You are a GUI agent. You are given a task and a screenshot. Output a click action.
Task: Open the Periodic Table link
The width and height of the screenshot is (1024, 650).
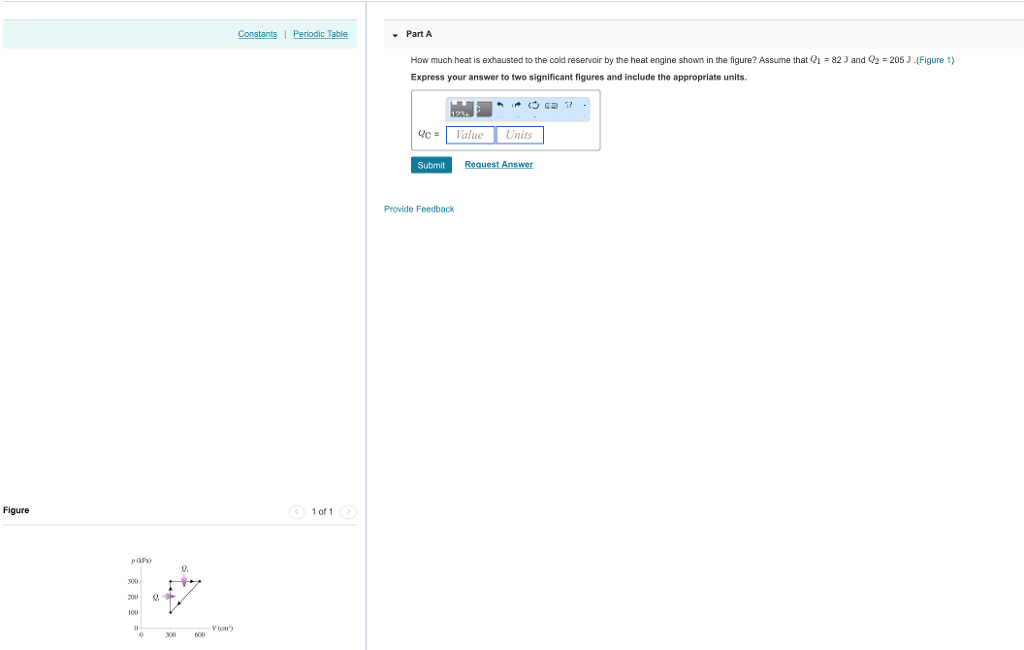(x=320, y=33)
